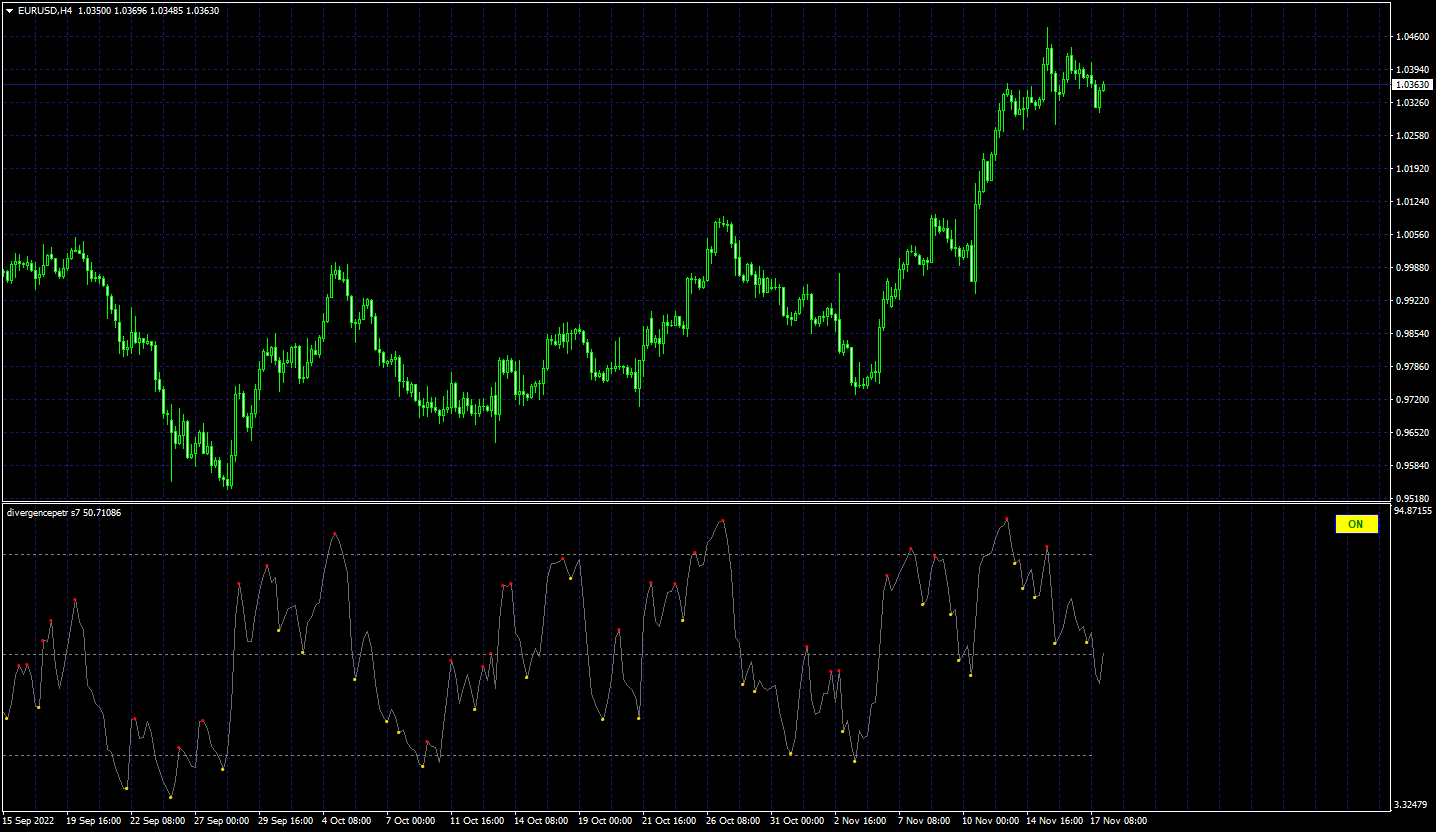This screenshot has height=832, width=1436.
Task: Click the 19 Sep 16:00 time label
Action: tap(93, 821)
